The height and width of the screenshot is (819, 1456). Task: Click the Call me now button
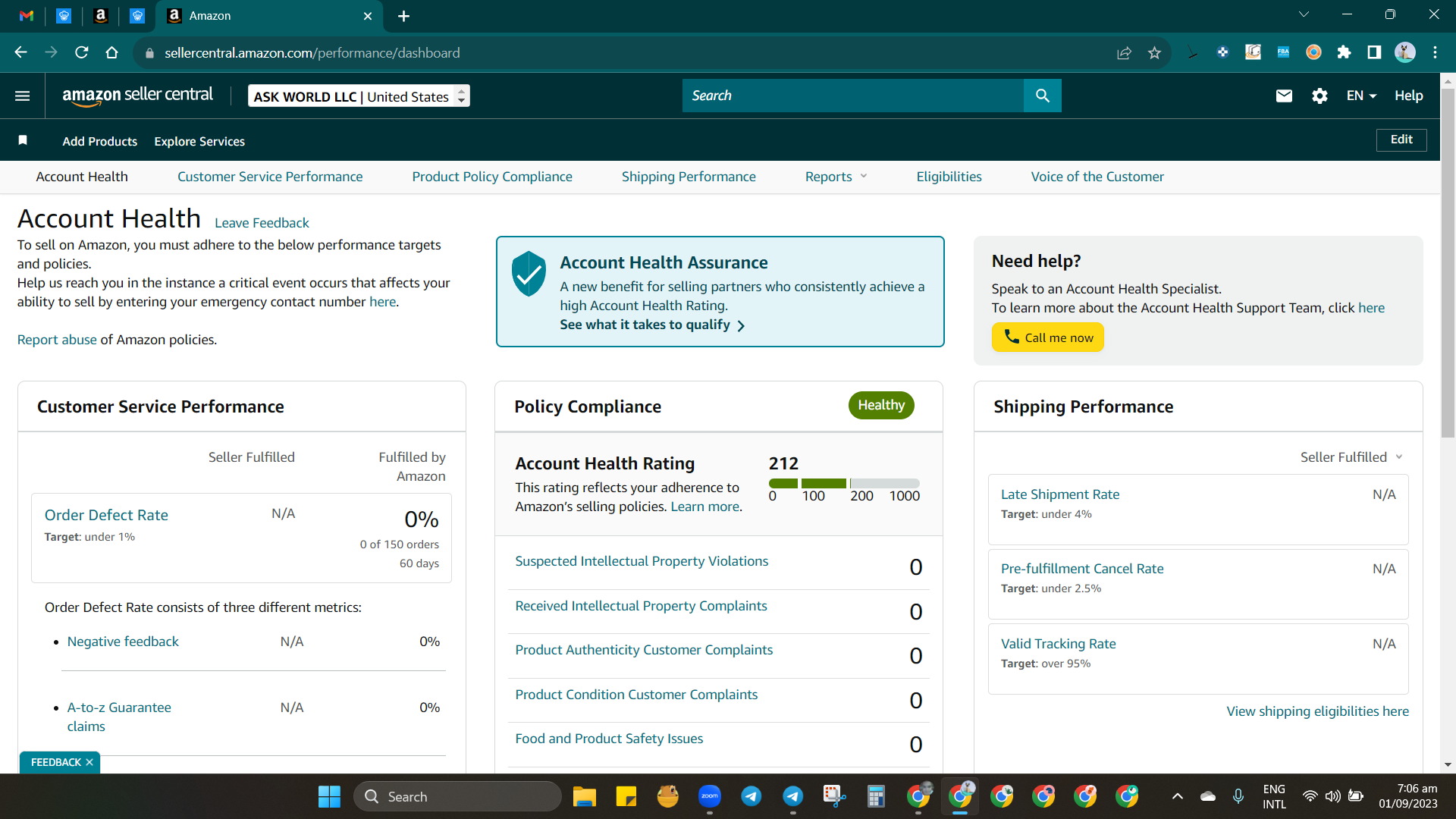pyautogui.click(x=1047, y=337)
